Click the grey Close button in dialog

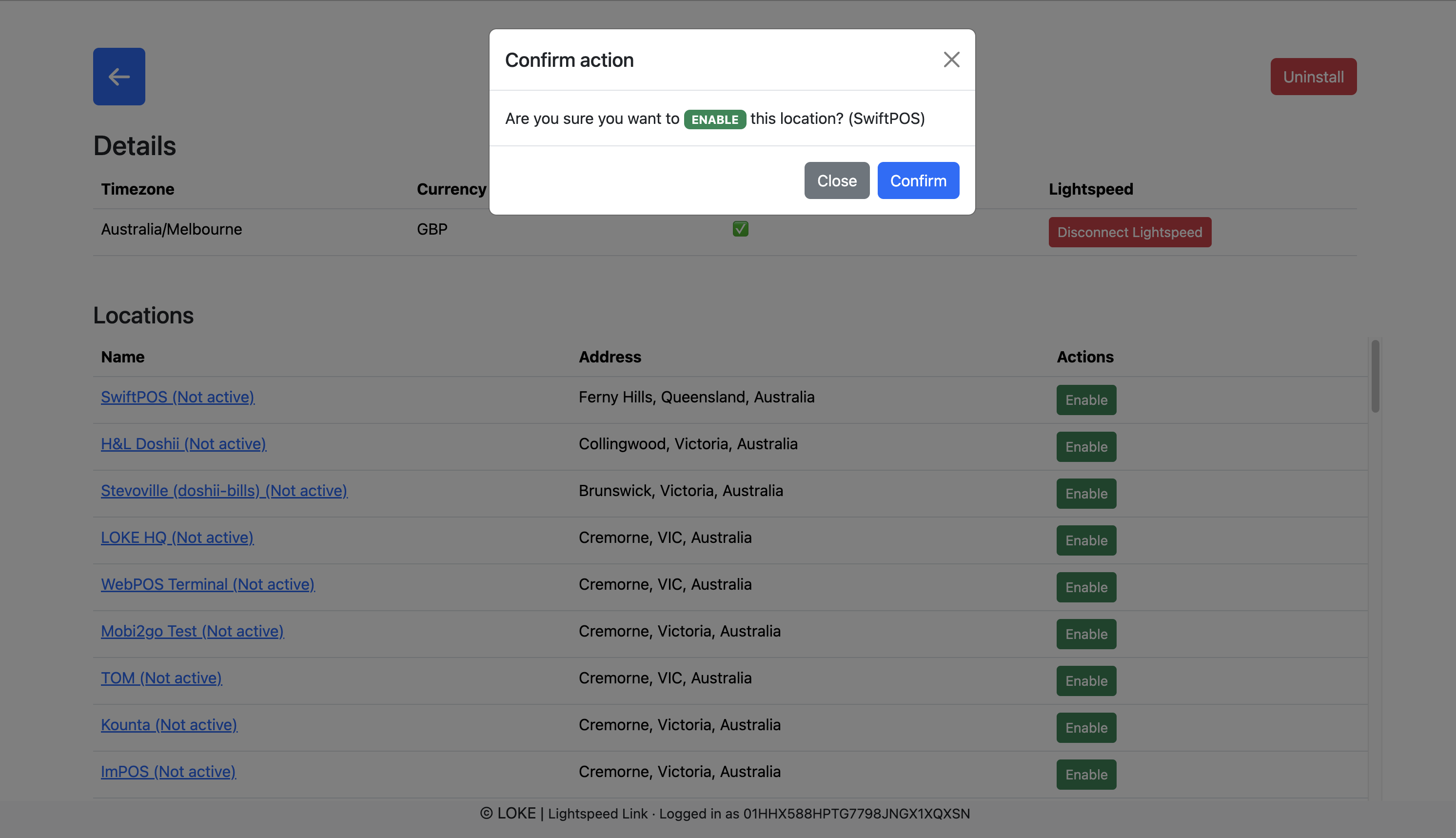[836, 181]
